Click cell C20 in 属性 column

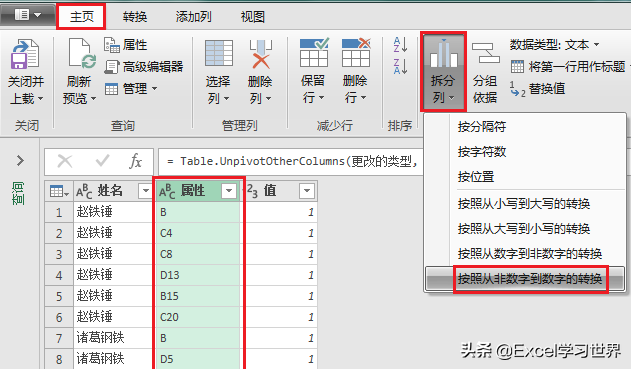198,317
